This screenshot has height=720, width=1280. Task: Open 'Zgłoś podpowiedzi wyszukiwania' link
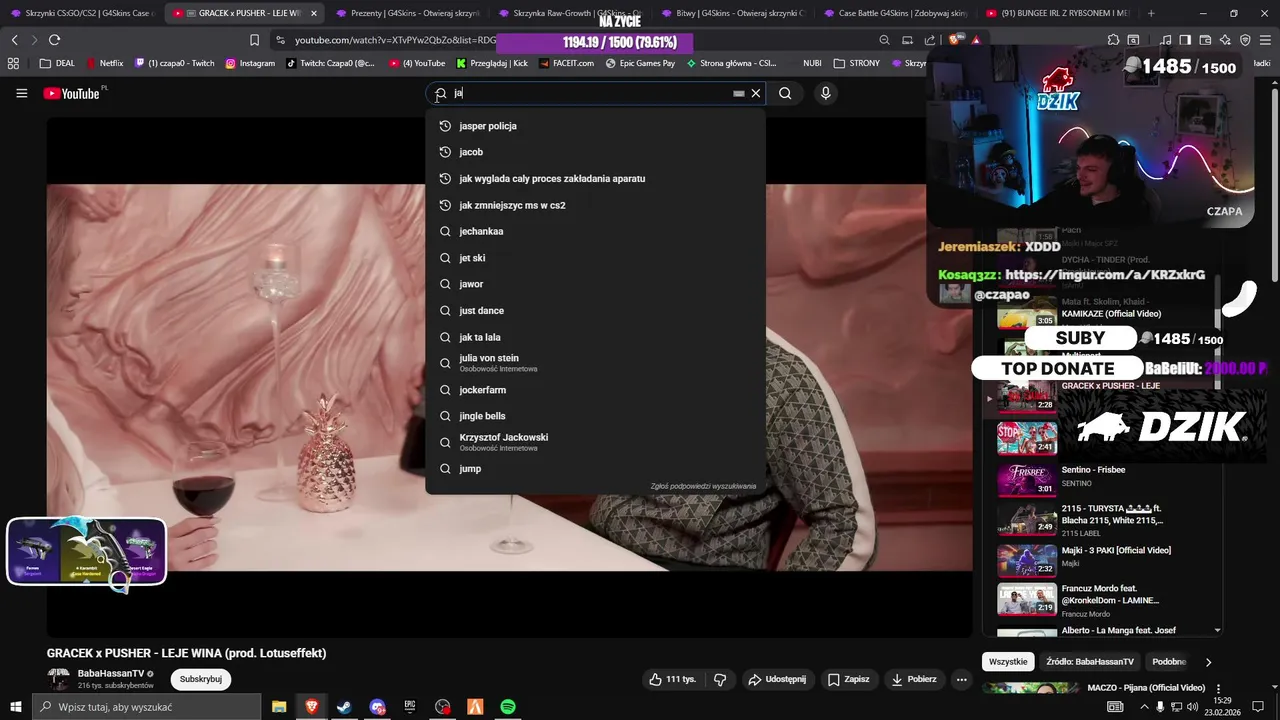click(703, 486)
